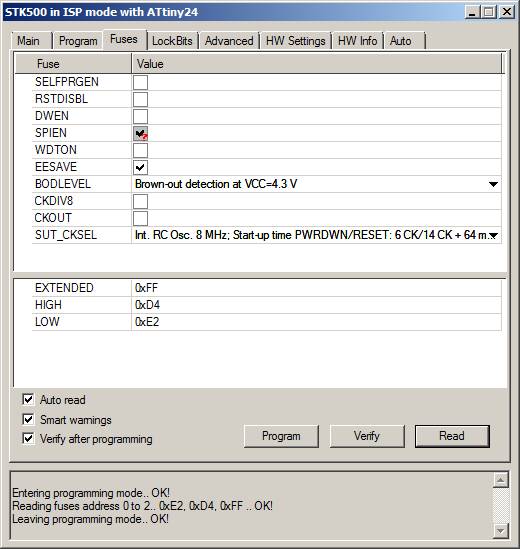Viewport: 520px width, 549px height.
Task: Select the Fuses tab
Action: click(x=124, y=39)
